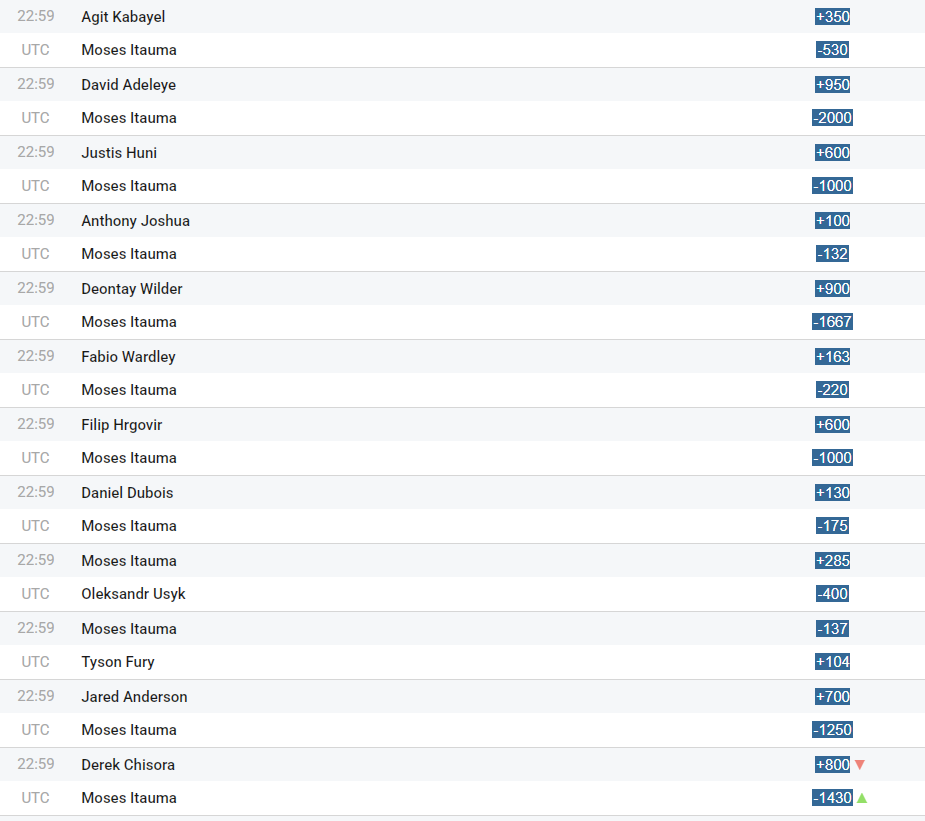Pick the -530 odds button
Viewport: 925px width, 821px height.
tap(832, 50)
